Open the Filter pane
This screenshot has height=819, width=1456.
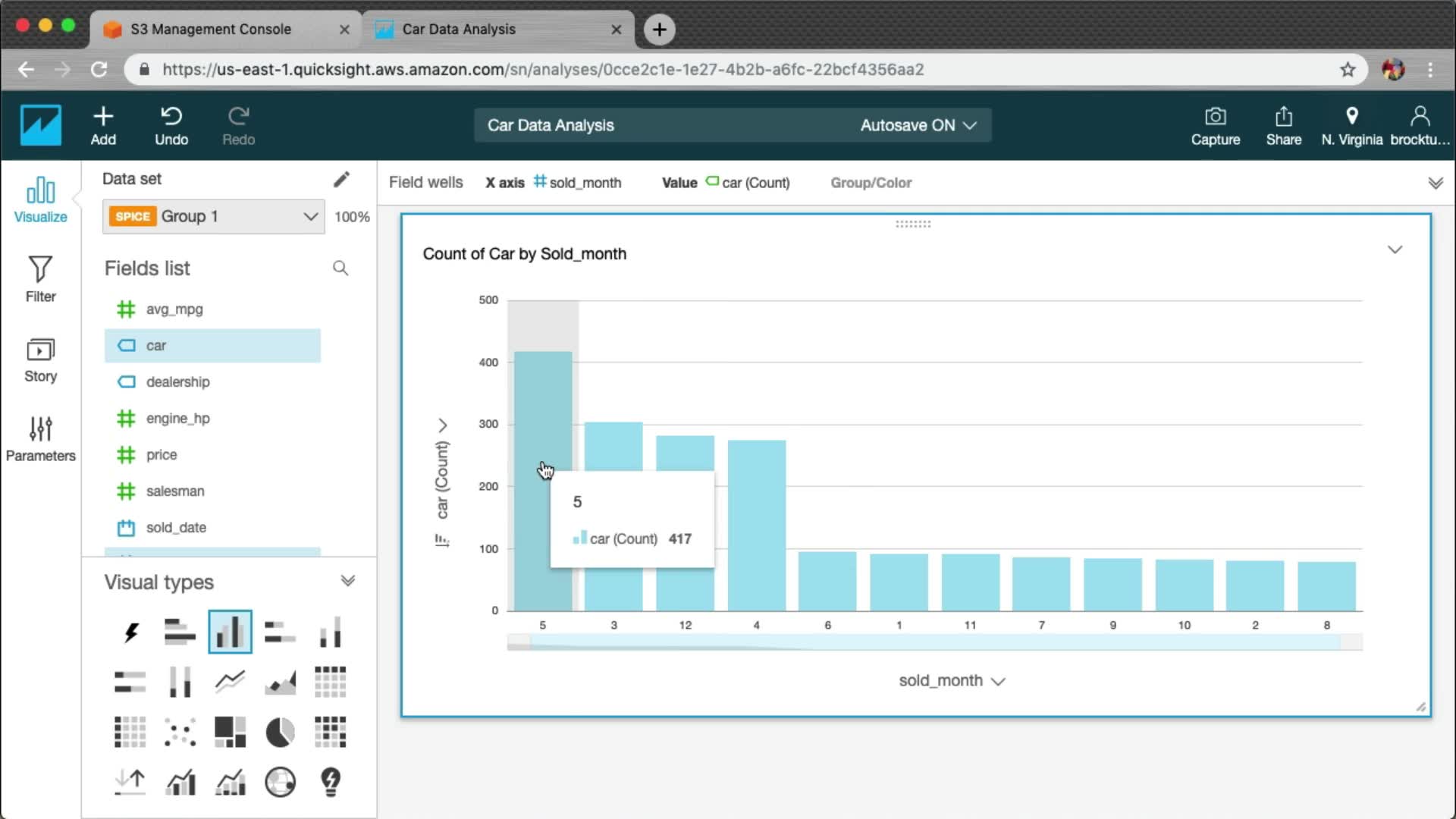coord(40,278)
